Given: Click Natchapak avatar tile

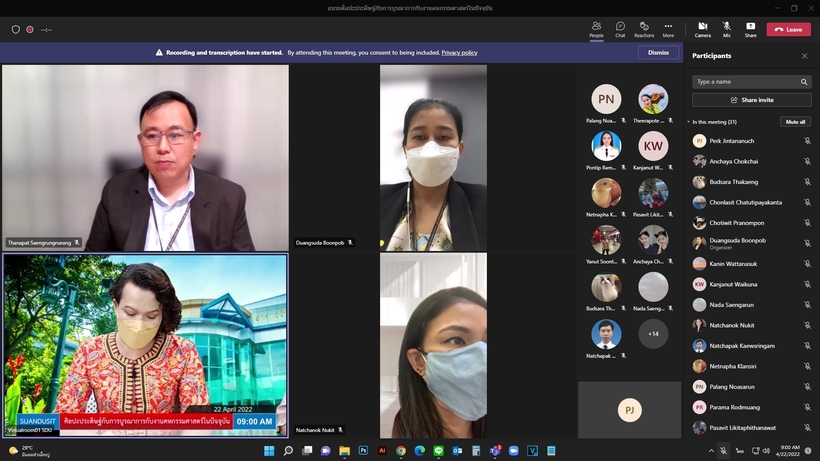Looking at the screenshot, I should pyautogui.click(x=606, y=334).
